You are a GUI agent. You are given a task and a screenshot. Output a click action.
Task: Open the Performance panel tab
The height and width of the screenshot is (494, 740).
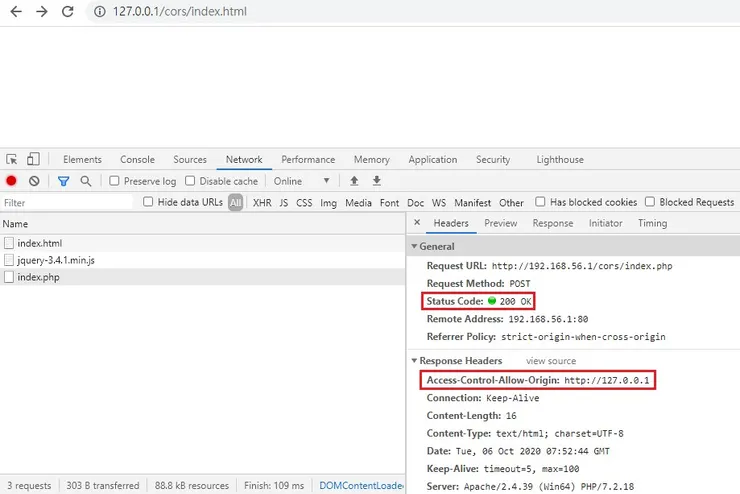pyautogui.click(x=308, y=159)
